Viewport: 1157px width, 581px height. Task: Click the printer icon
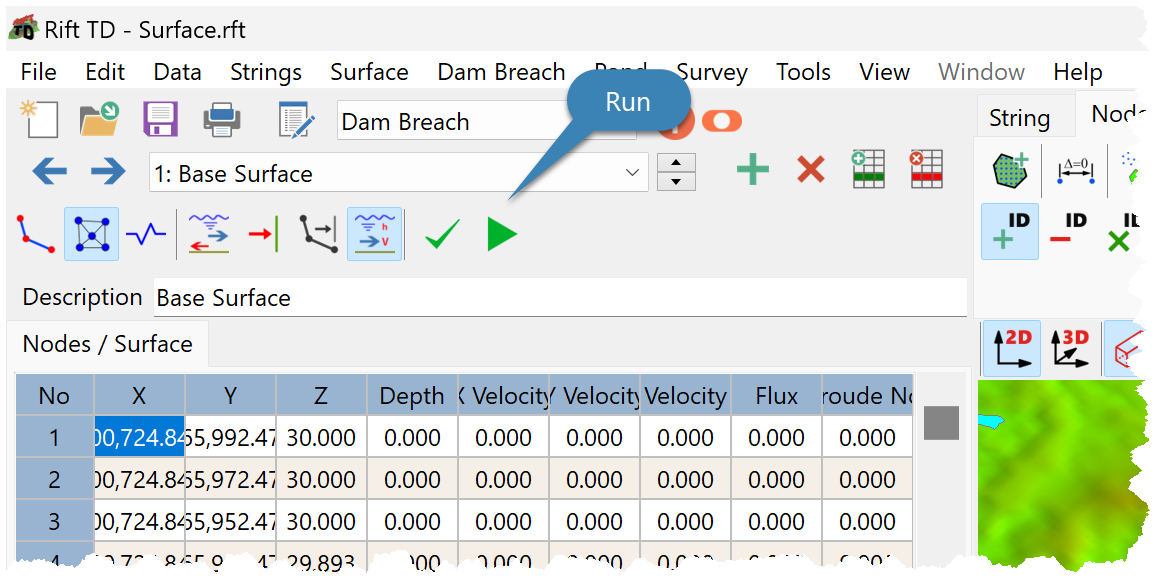tap(221, 120)
